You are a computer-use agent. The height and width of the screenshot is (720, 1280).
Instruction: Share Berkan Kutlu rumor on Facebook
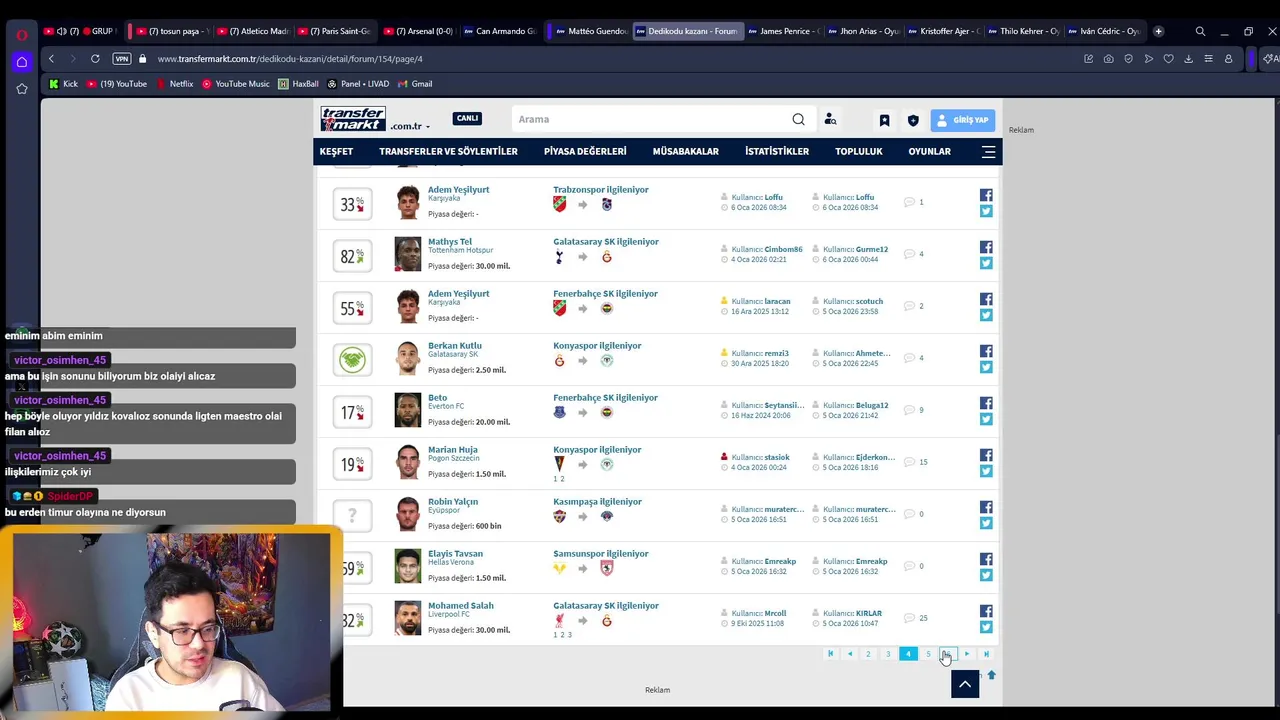pyautogui.click(x=986, y=351)
